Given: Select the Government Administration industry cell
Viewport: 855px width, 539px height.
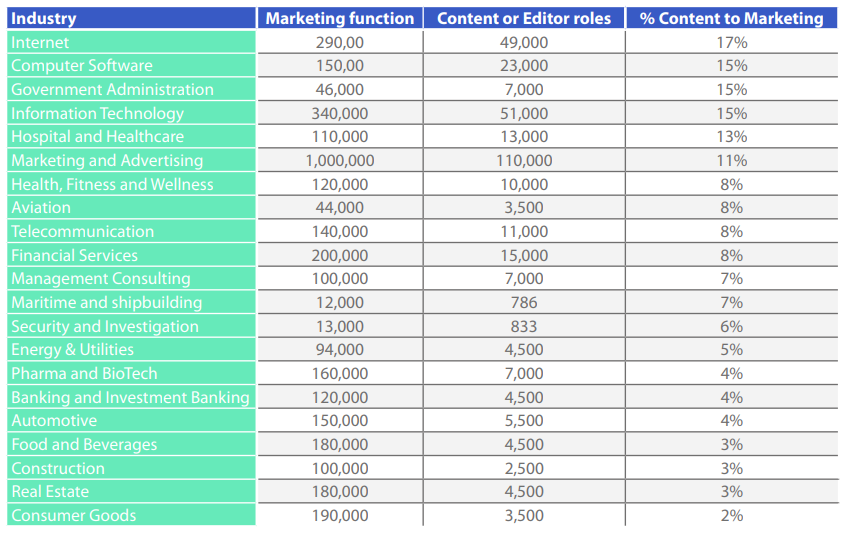Looking at the screenshot, I should (x=112, y=89).
